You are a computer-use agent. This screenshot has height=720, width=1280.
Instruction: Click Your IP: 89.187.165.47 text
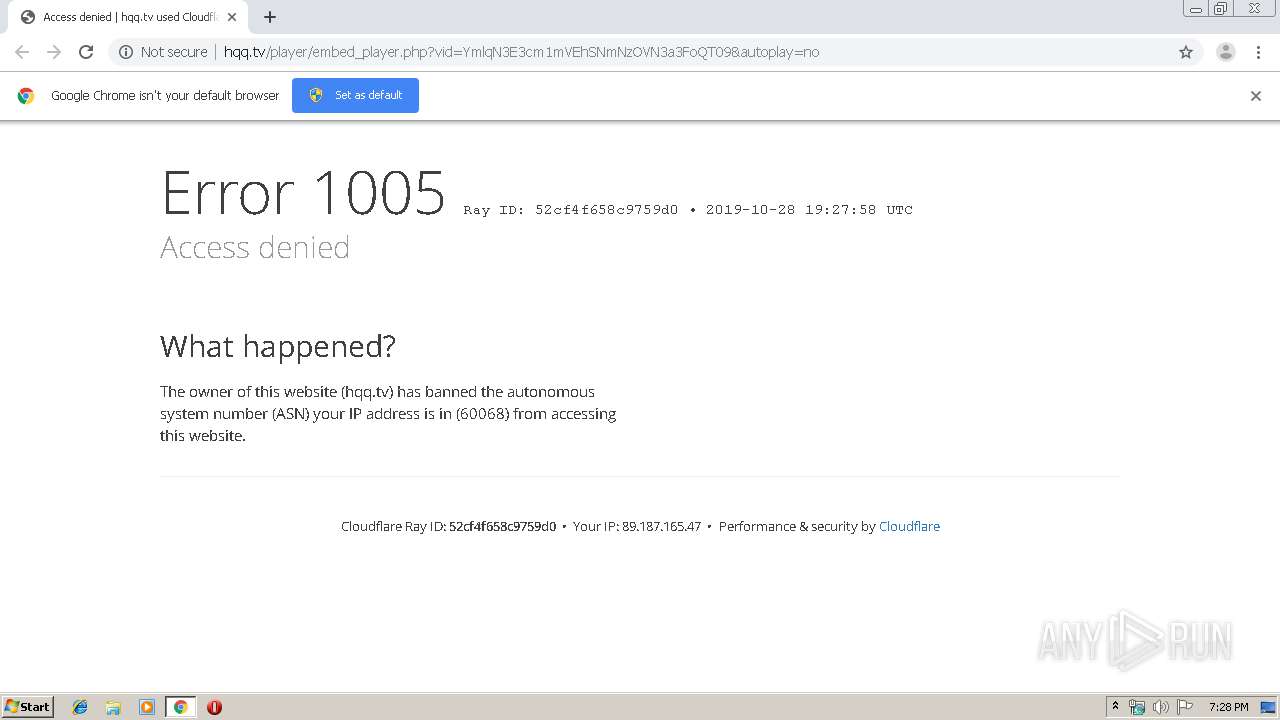point(637,526)
